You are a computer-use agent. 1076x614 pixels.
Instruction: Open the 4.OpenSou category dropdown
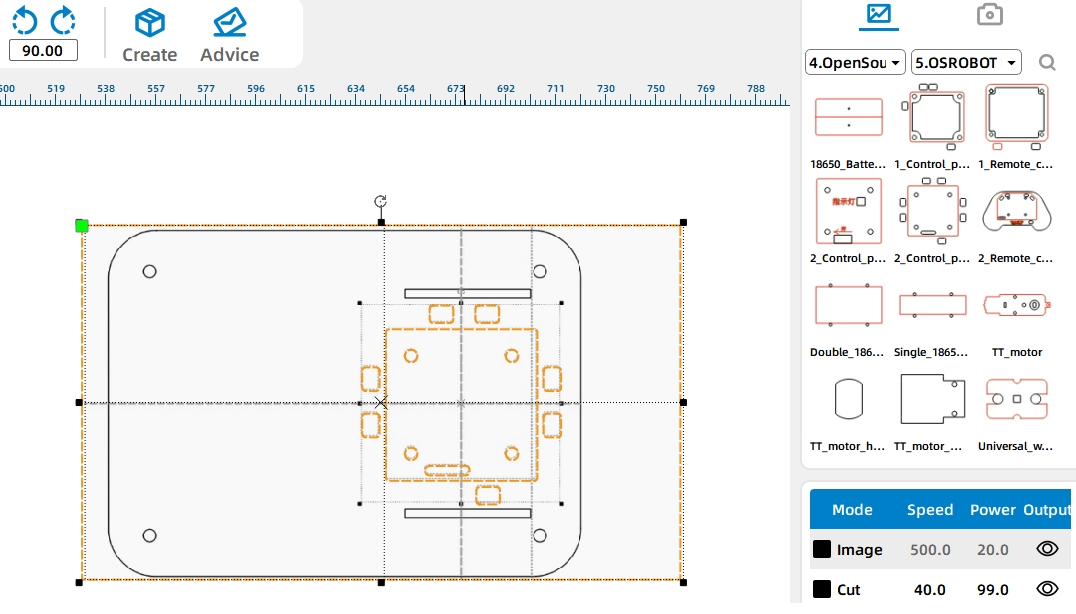[855, 62]
